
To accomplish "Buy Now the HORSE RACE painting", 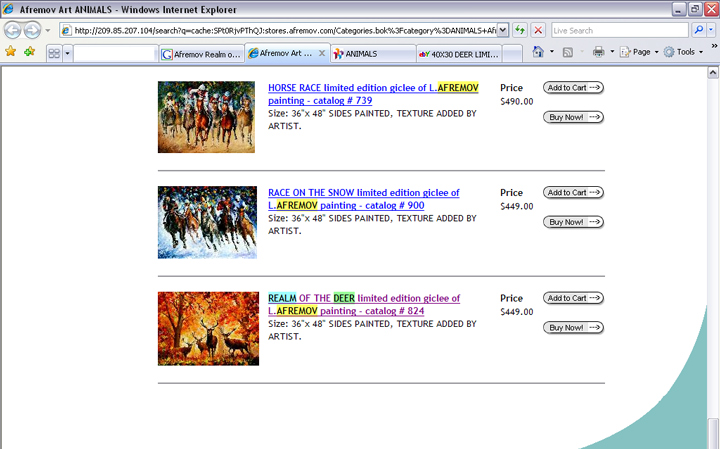I will tap(573, 117).
